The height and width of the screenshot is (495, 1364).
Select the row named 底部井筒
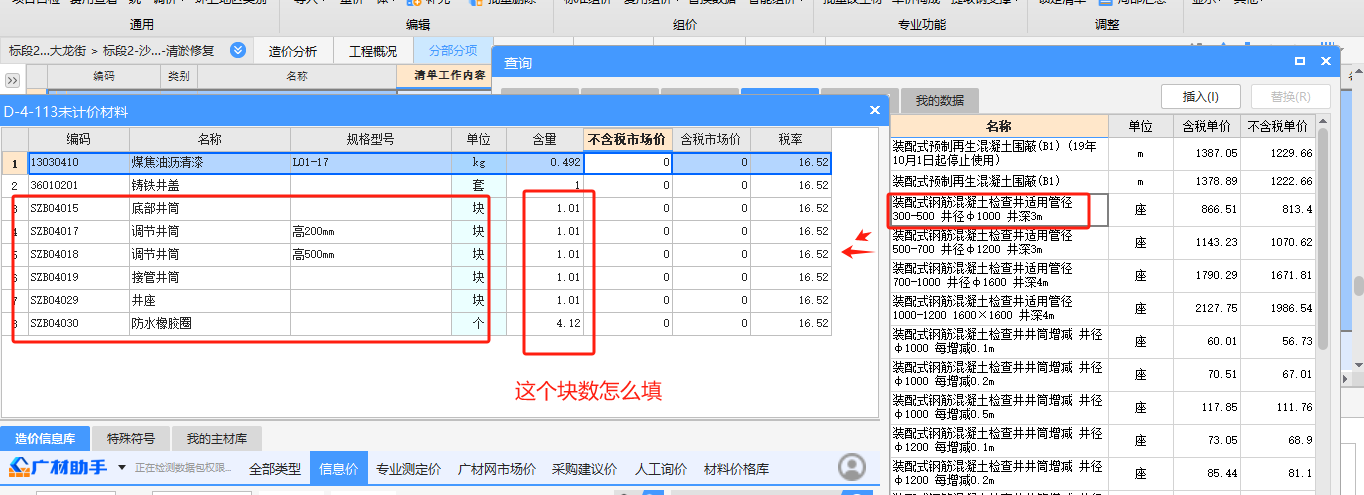pos(416,208)
